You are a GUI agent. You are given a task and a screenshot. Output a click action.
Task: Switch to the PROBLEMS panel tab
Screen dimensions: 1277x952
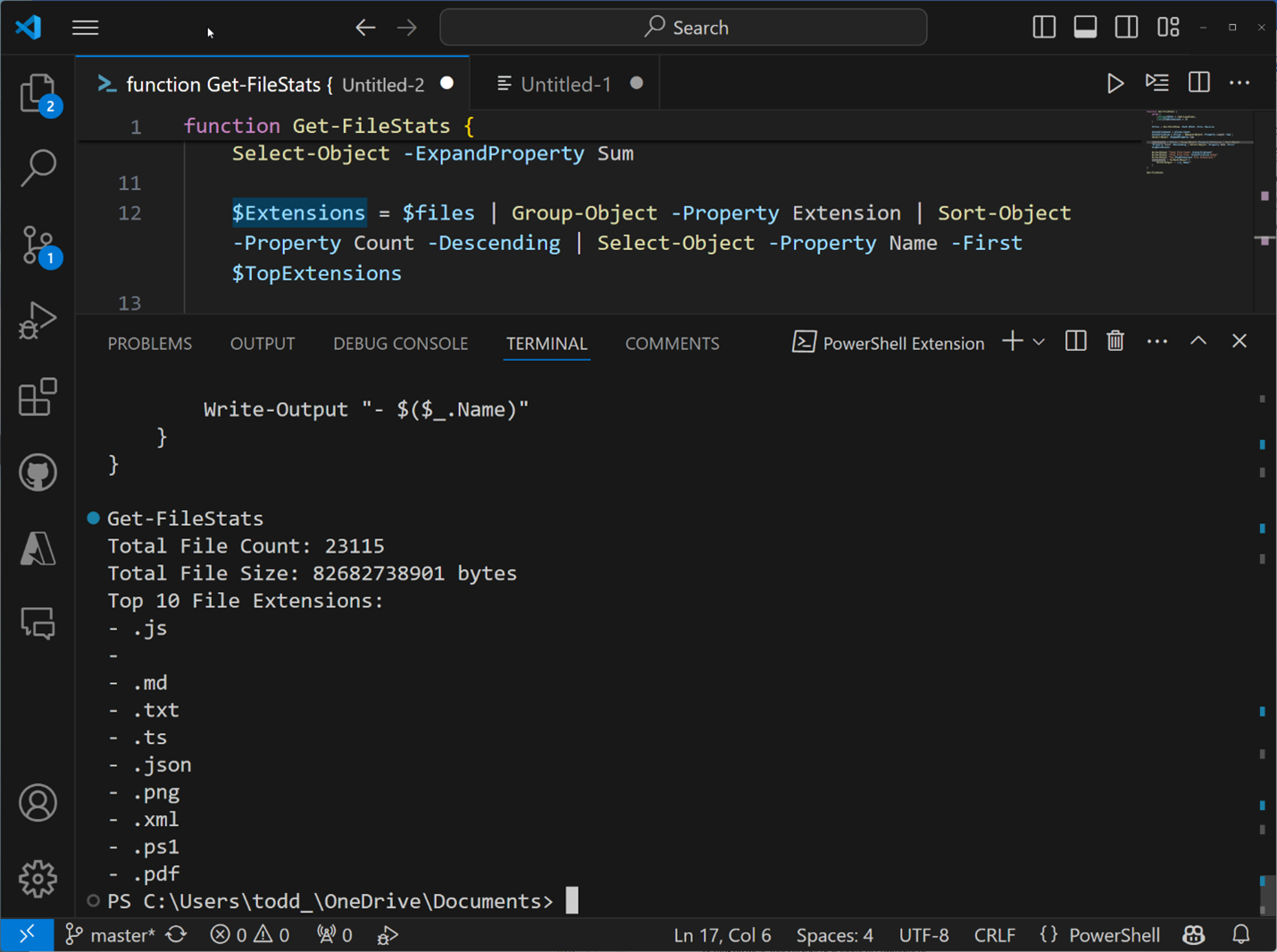(x=150, y=344)
